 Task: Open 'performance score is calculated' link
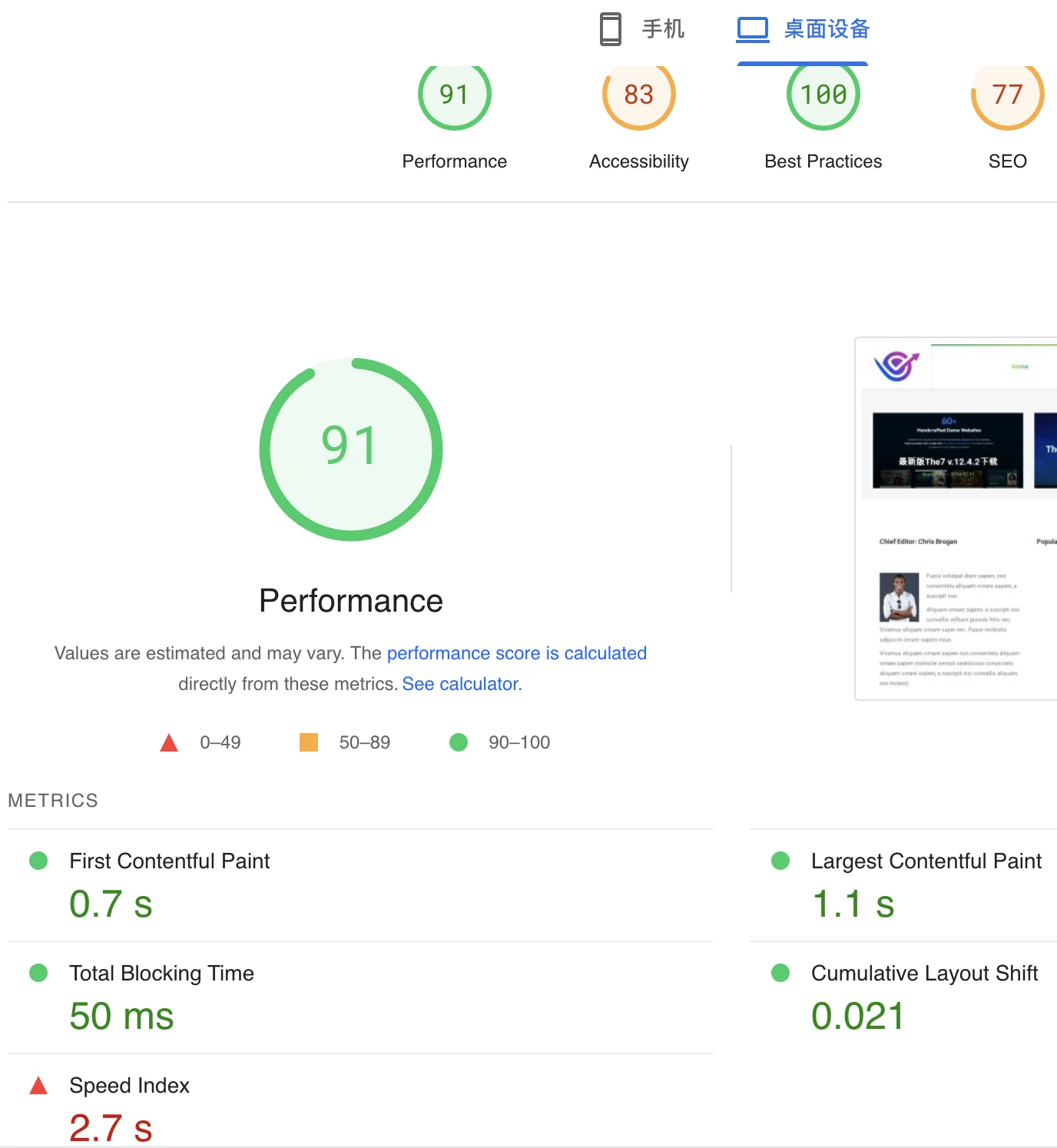coord(516,653)
